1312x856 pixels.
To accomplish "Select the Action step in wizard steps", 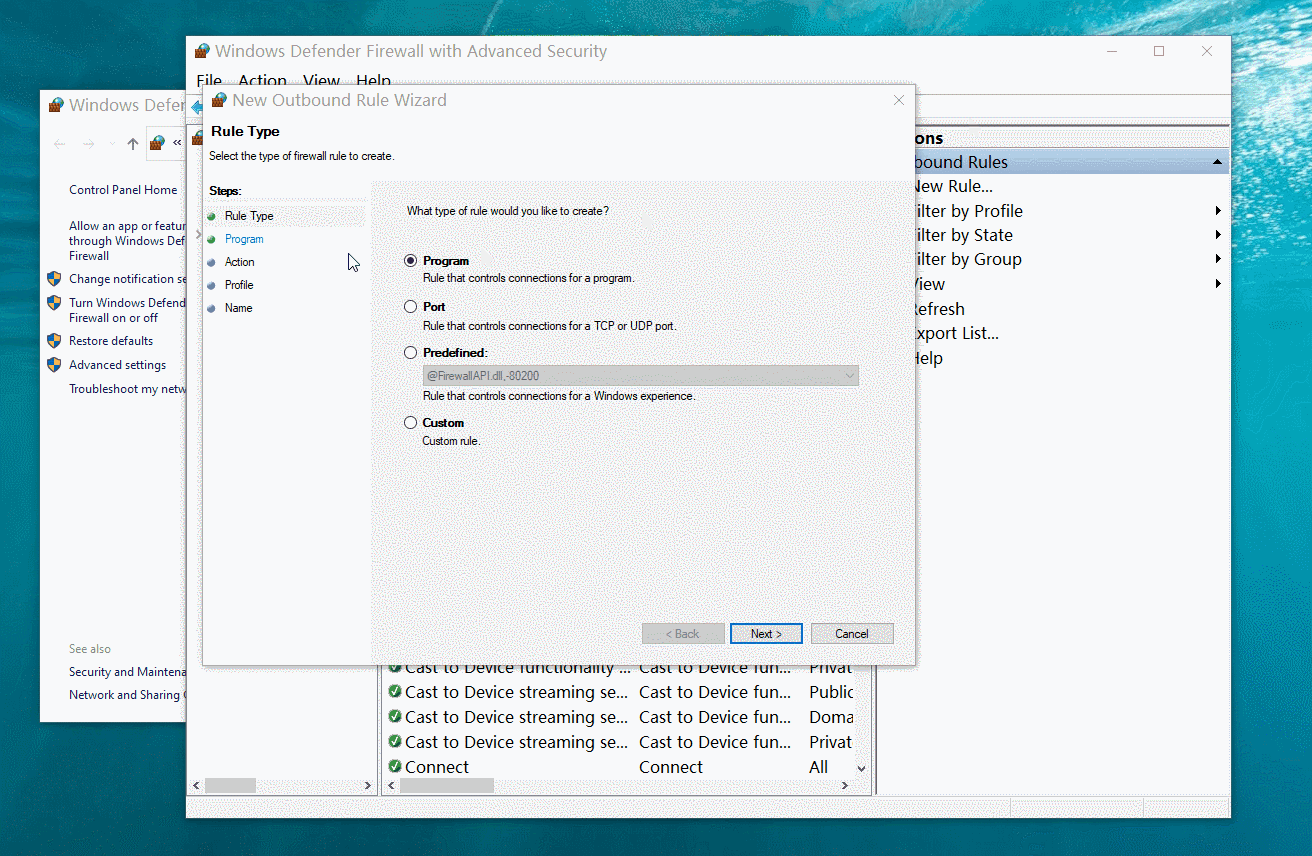I will click(240, 262).
